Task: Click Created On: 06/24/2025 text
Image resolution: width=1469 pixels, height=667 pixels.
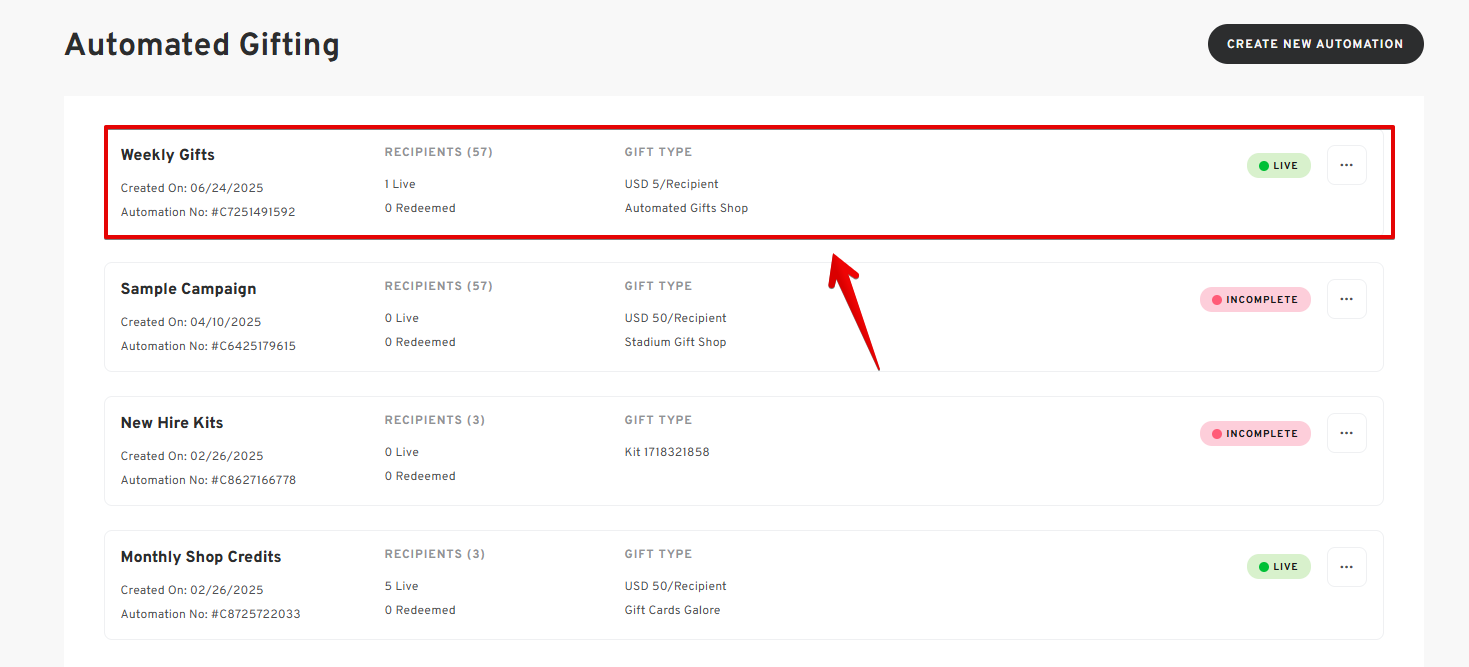Action: click(192, 188)
